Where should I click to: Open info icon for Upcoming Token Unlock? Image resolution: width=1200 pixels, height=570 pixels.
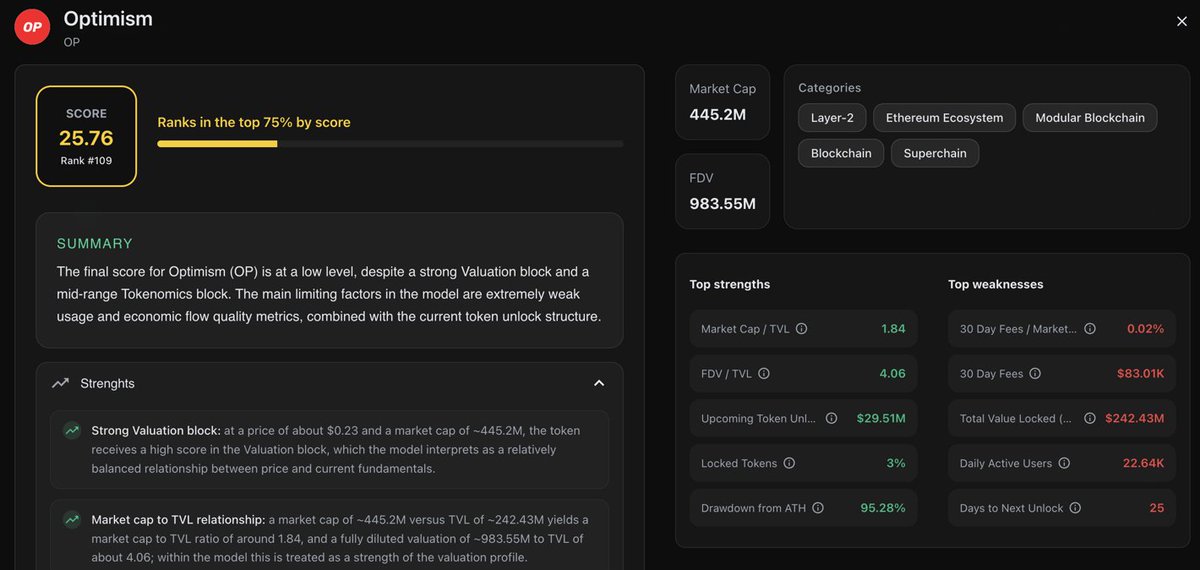pyautogui.click(x=831, y=419)
